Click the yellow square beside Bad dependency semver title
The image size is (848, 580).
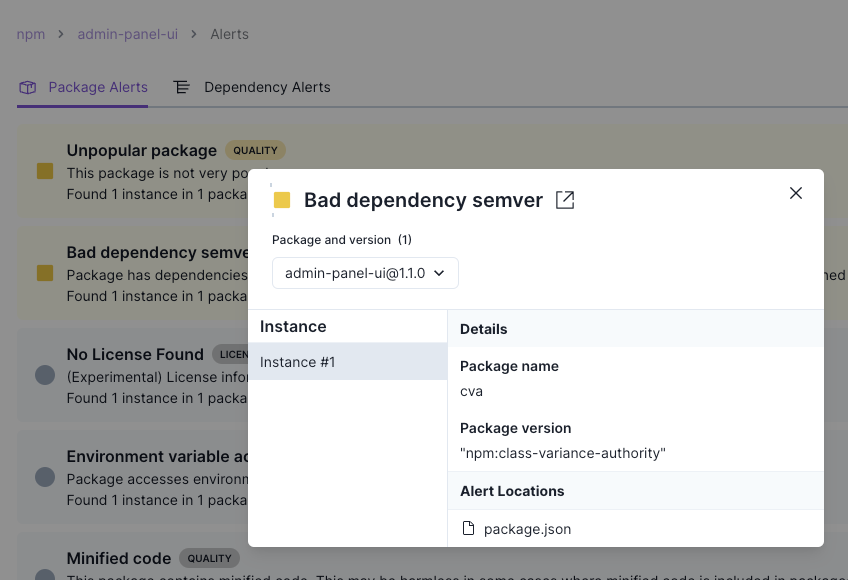pyautogui.click(x=282, y=200)
